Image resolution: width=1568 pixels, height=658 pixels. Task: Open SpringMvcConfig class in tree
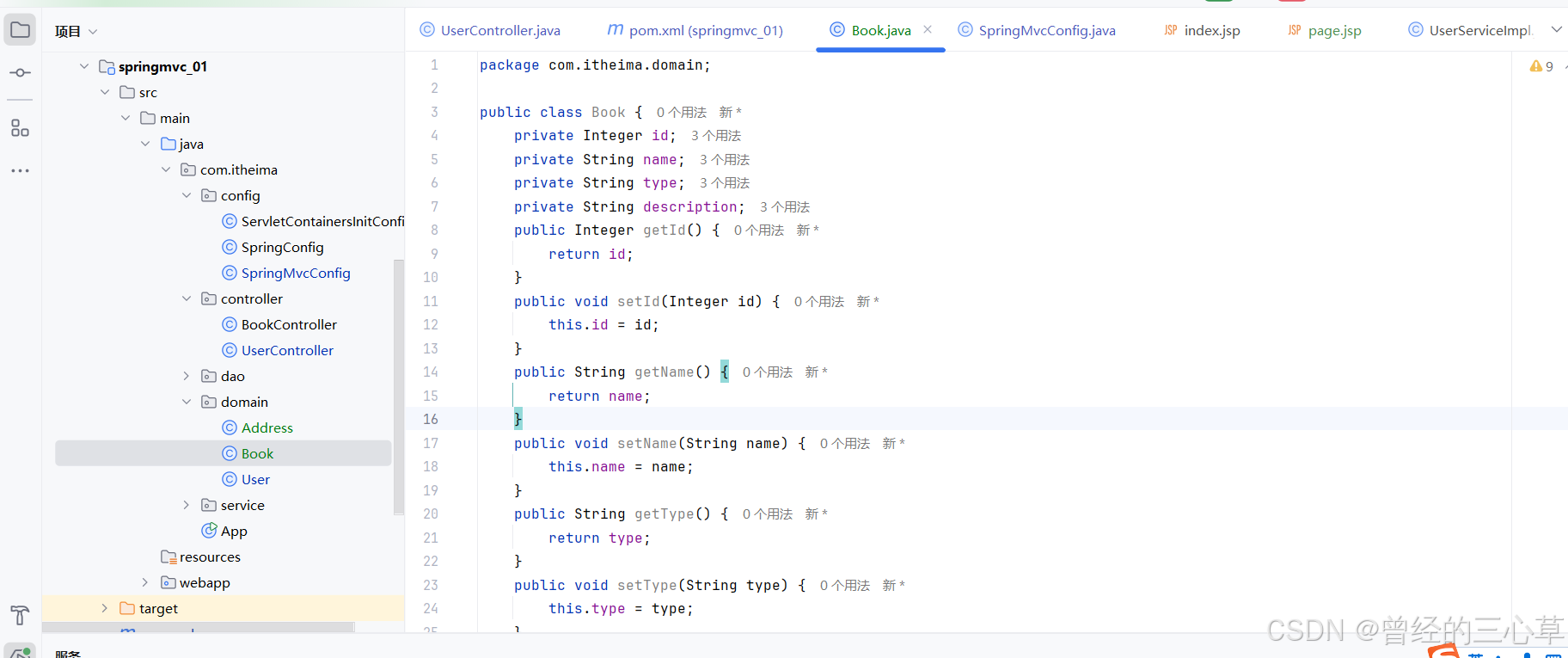[286, 273]
